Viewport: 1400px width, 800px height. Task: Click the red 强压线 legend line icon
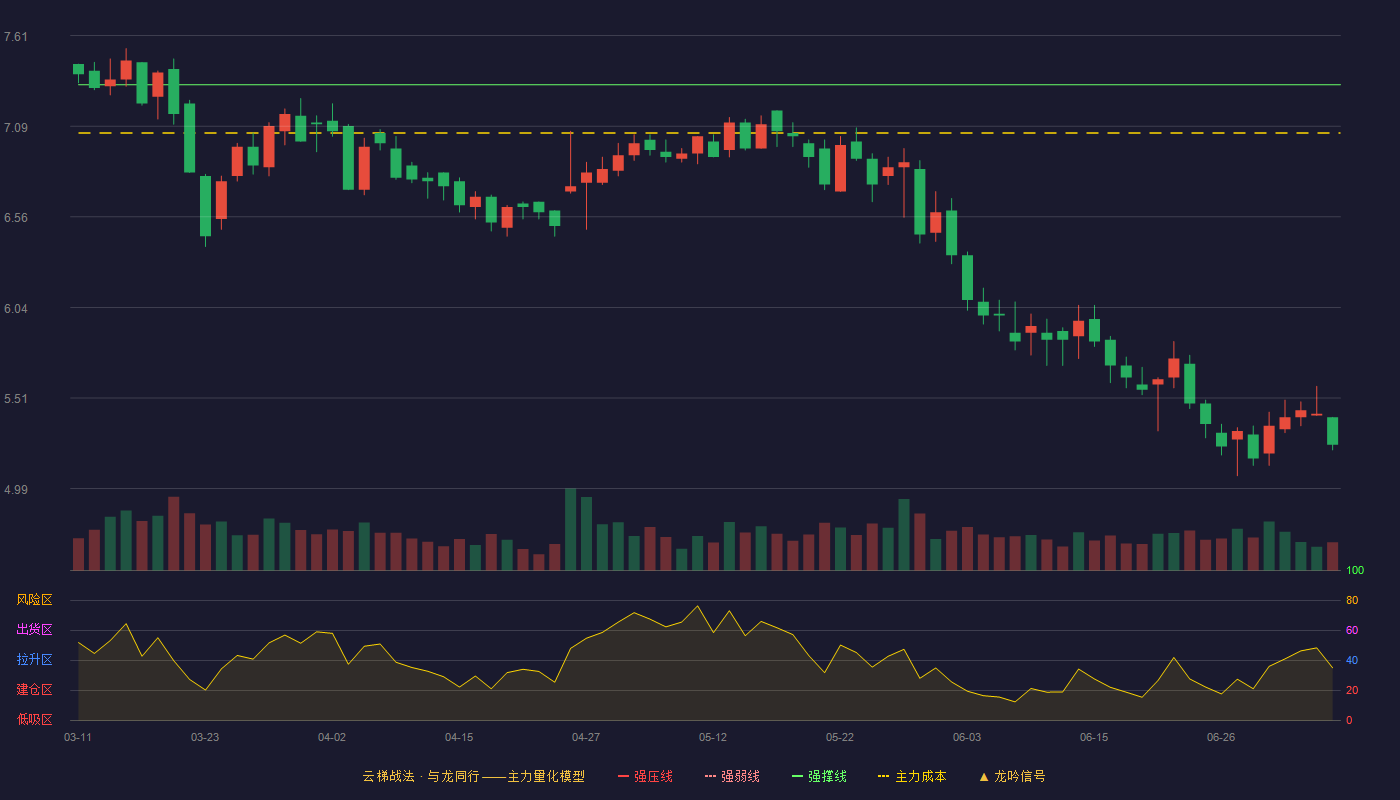click(x=623, y=776)
